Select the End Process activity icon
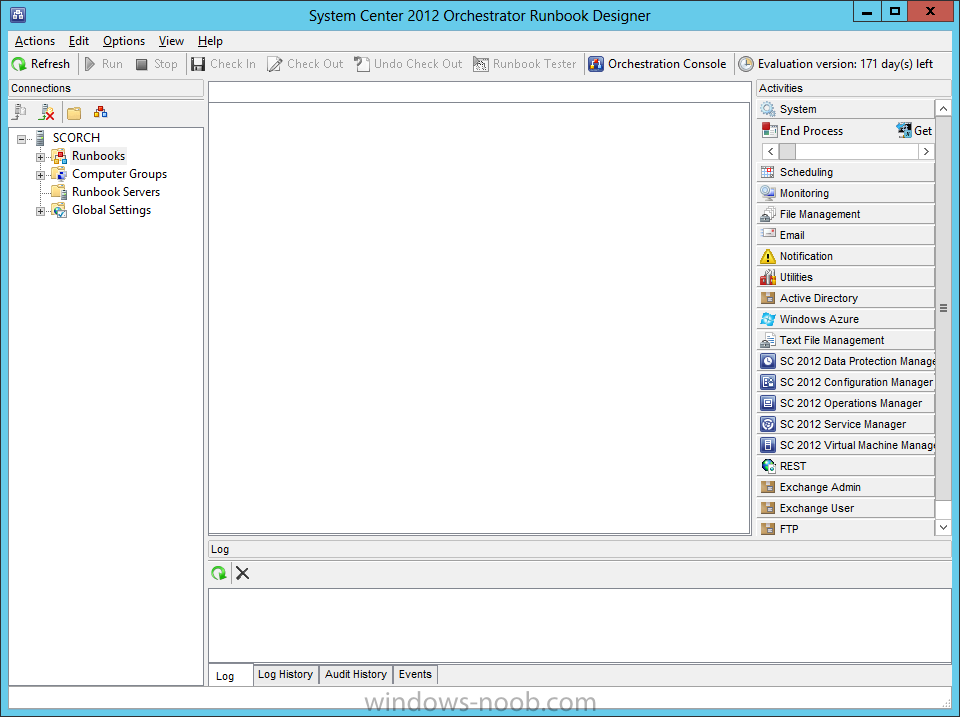960x717 pixels. tap(770, 130)
